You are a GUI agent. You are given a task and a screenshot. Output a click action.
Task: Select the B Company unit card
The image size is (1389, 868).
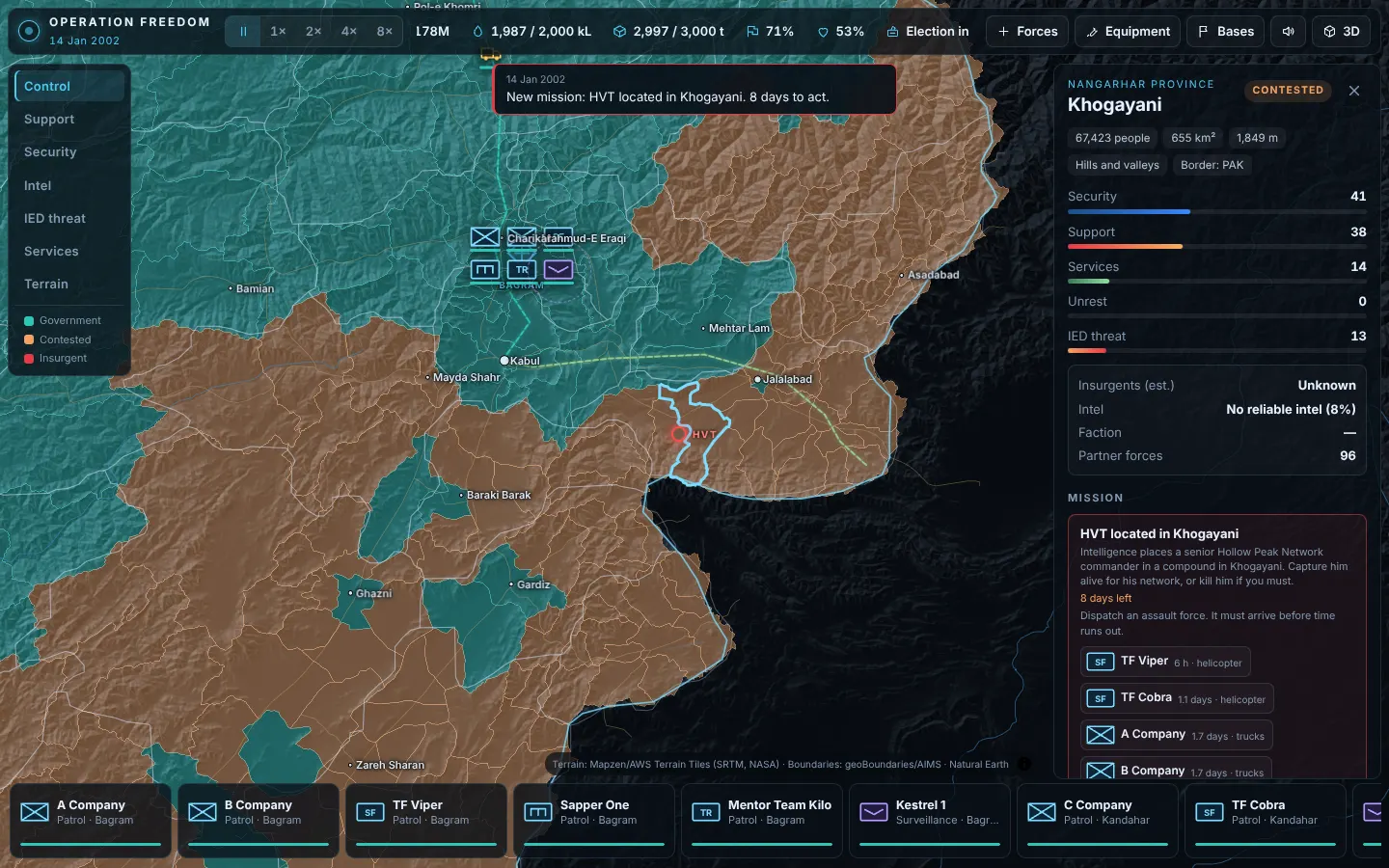[259, 821]
